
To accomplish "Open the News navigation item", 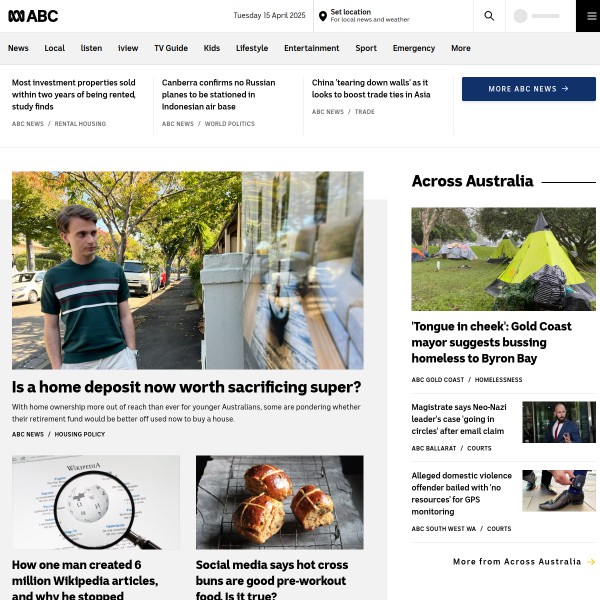I will coord(18,48).
